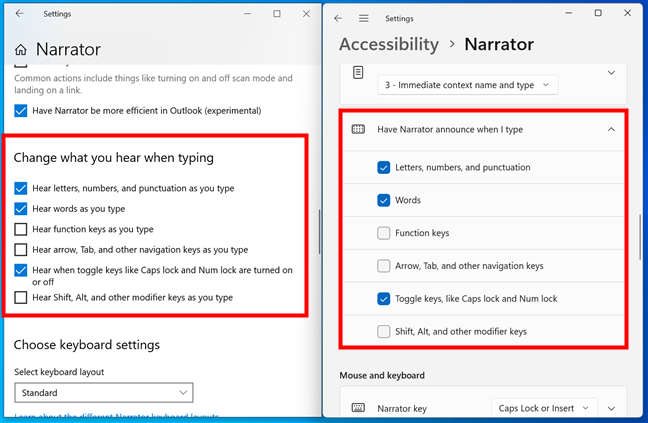Check the Function keys checkbox
Screen dimensions: 648x423
pos(384,233)
